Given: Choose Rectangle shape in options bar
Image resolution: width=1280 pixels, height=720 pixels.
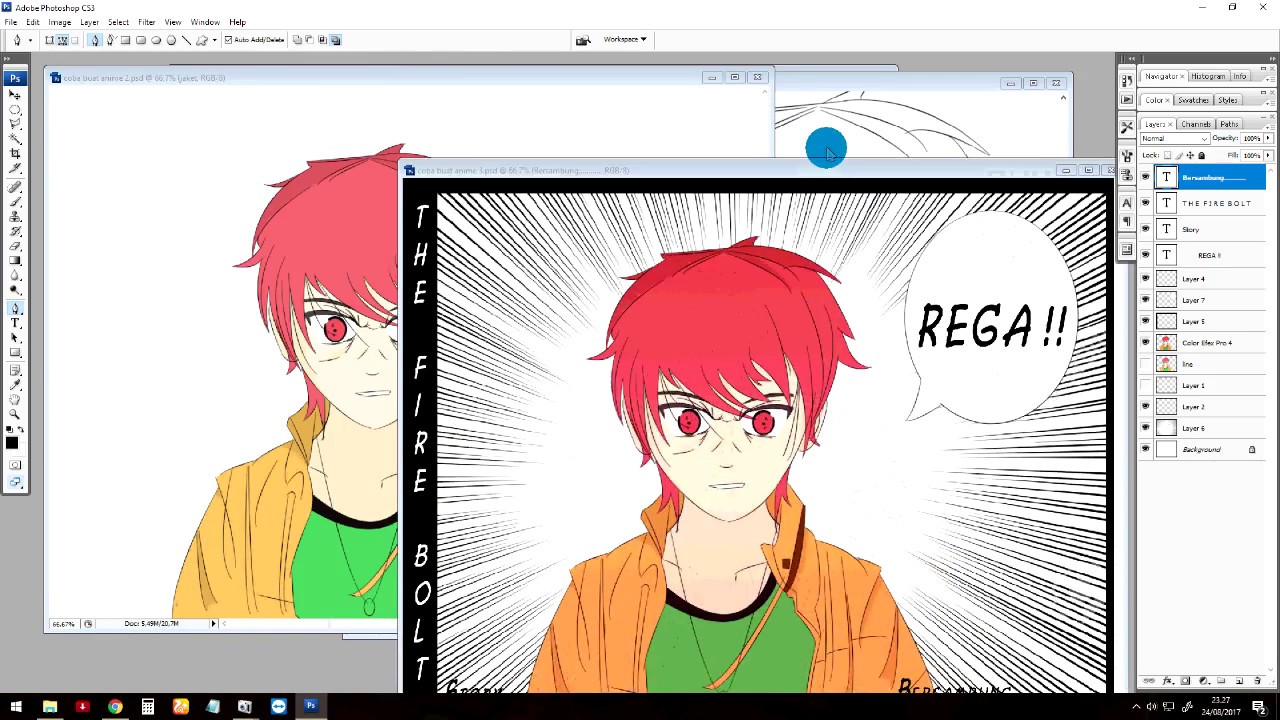Looking at the screenshot, I should (x=125, y=40).
